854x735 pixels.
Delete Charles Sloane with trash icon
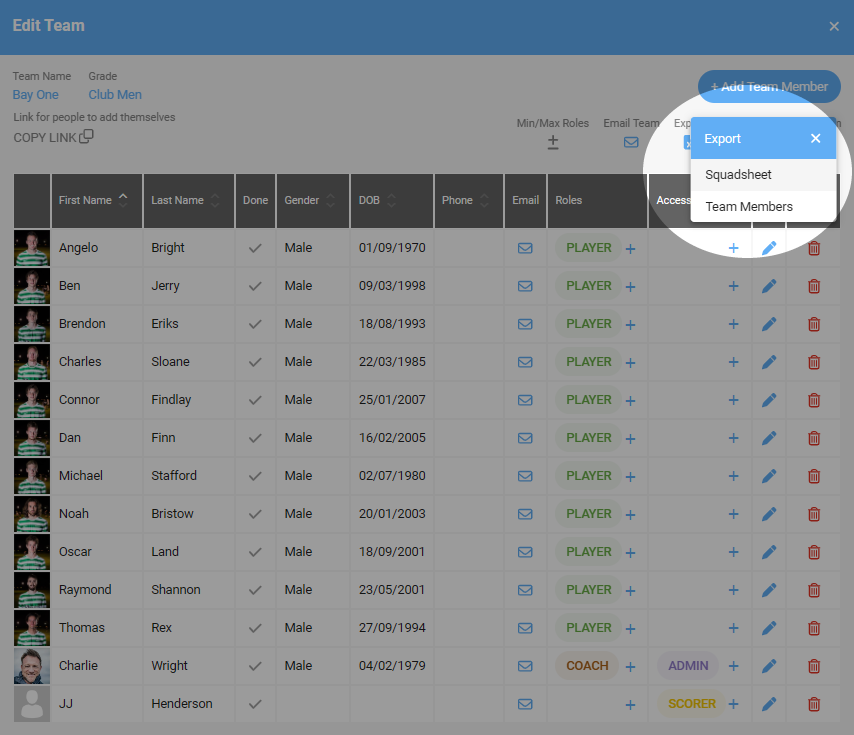pyautogui.click(x=814, y=362)
